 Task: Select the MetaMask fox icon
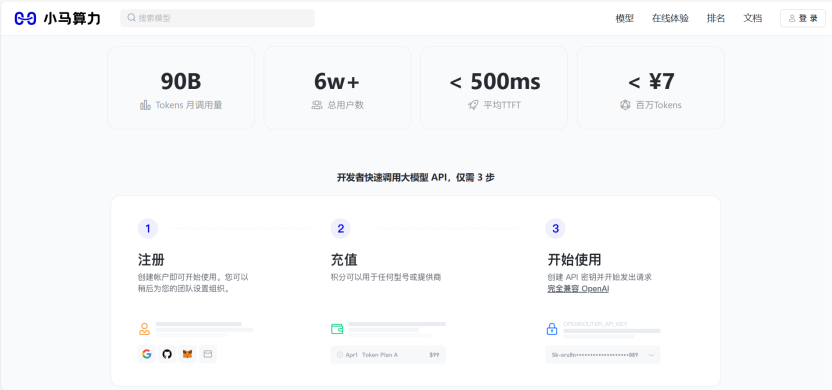click(x=187, y=354)
